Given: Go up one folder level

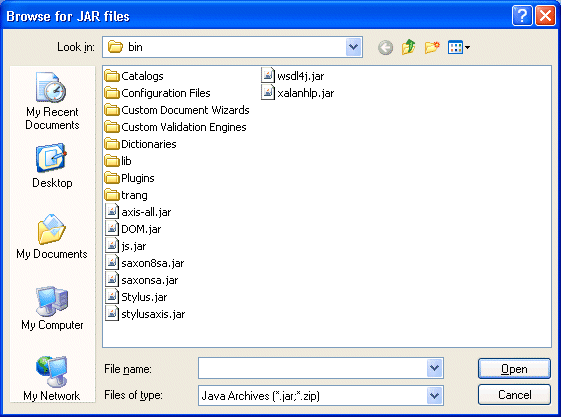Looking at the screenshot, I should 408,47.
